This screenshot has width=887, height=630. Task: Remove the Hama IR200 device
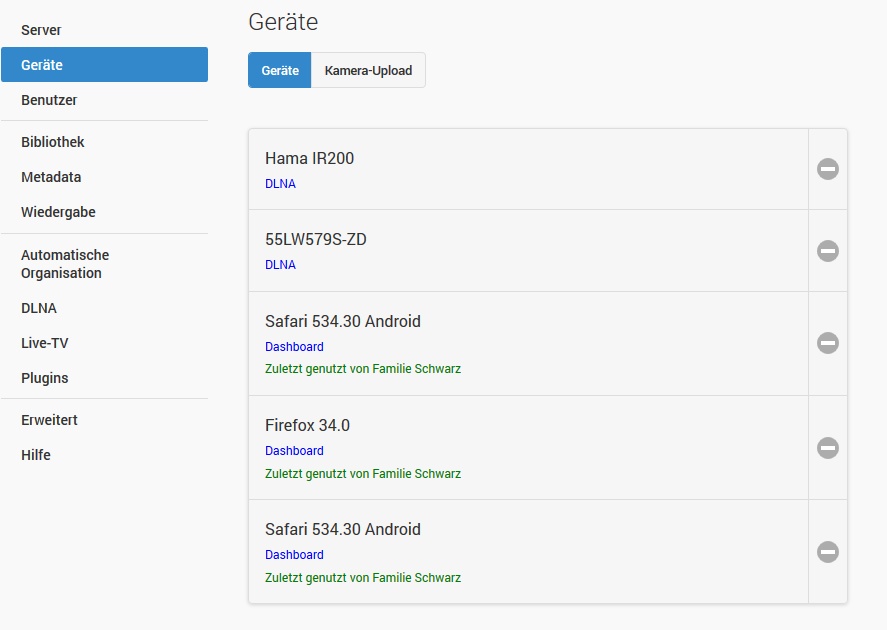click(x=827, y=169)
